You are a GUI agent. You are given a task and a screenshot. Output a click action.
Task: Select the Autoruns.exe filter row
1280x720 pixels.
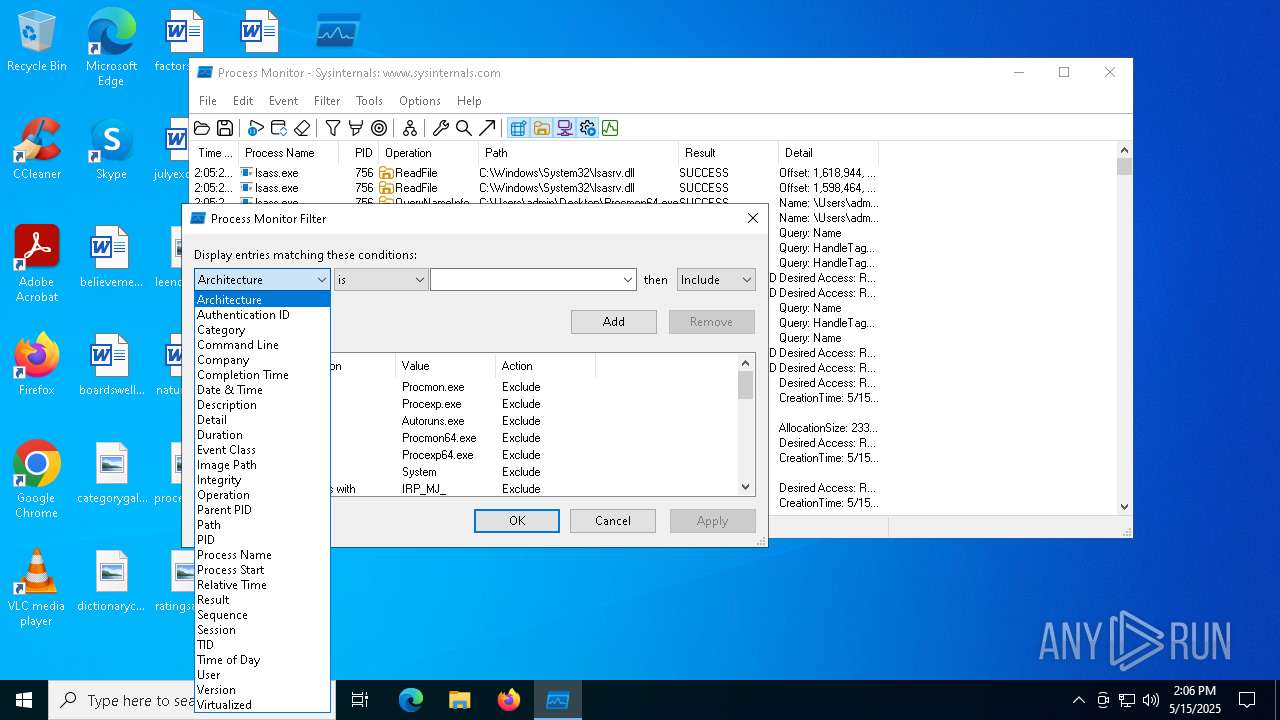[x=466, y=421]
